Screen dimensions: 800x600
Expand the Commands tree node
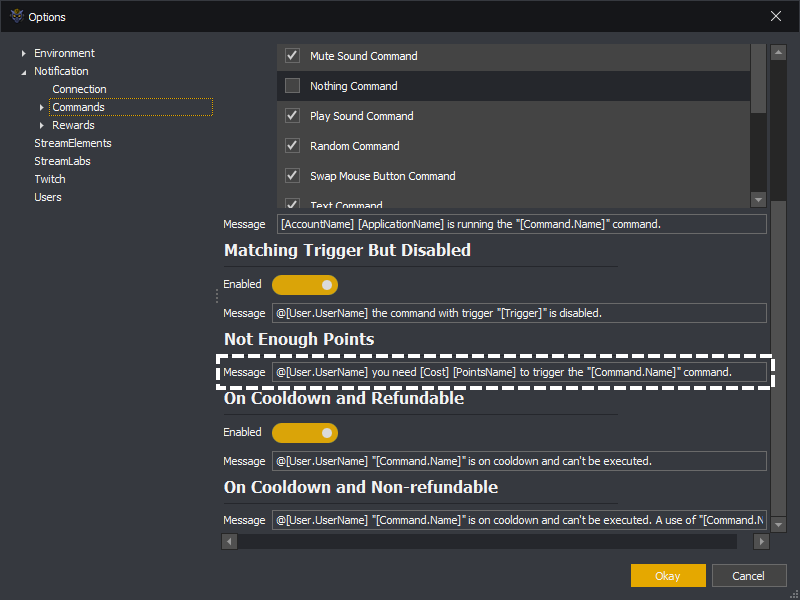(x=42, y=107)
